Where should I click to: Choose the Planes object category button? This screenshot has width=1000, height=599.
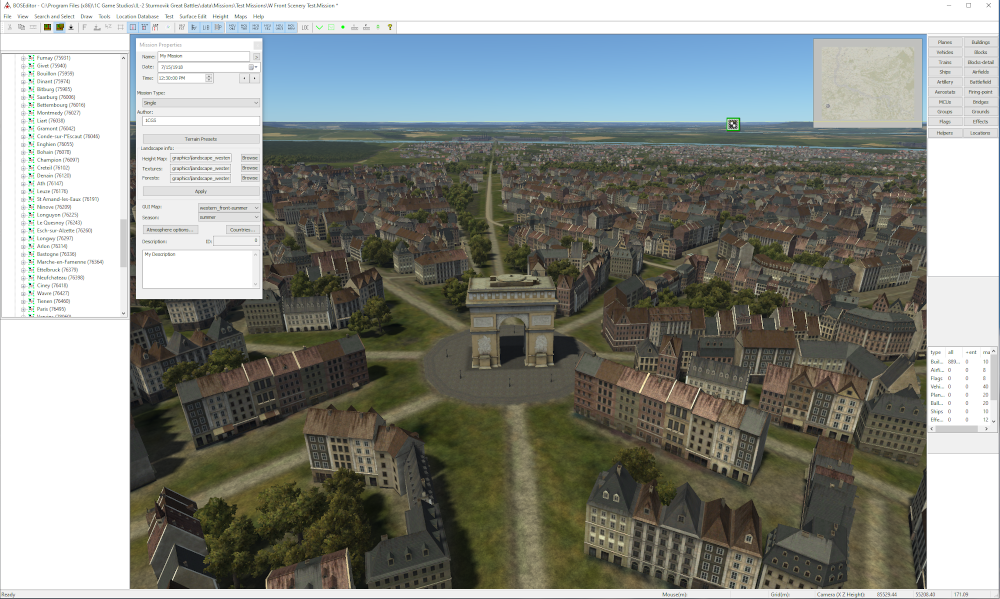945,43
